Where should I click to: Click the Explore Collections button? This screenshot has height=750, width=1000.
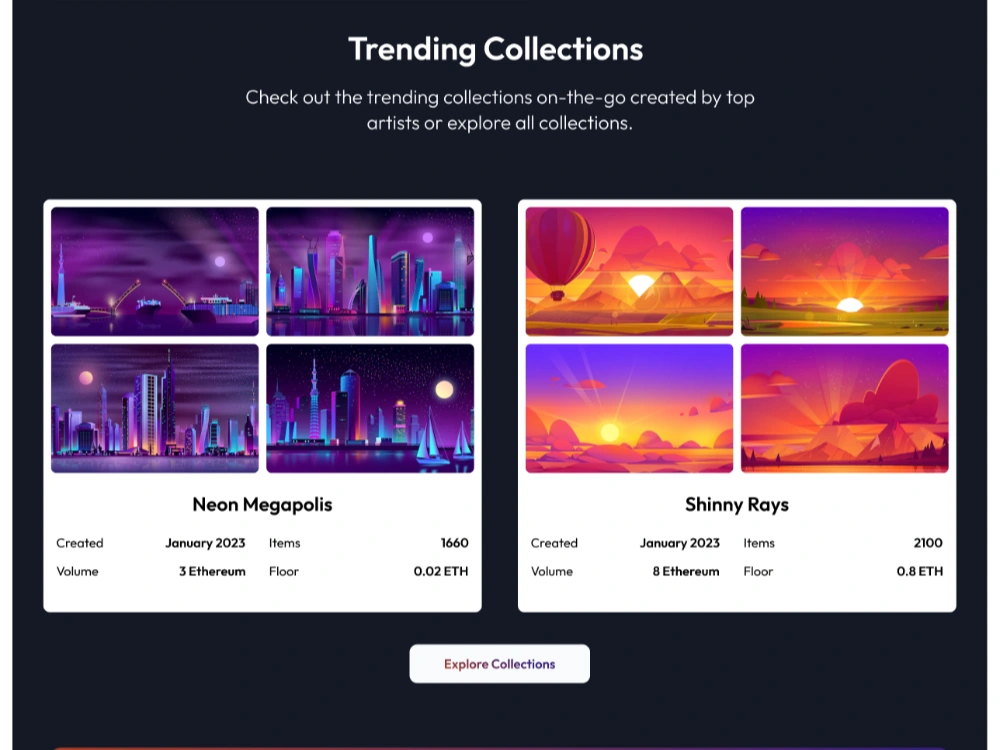[499, 664]
